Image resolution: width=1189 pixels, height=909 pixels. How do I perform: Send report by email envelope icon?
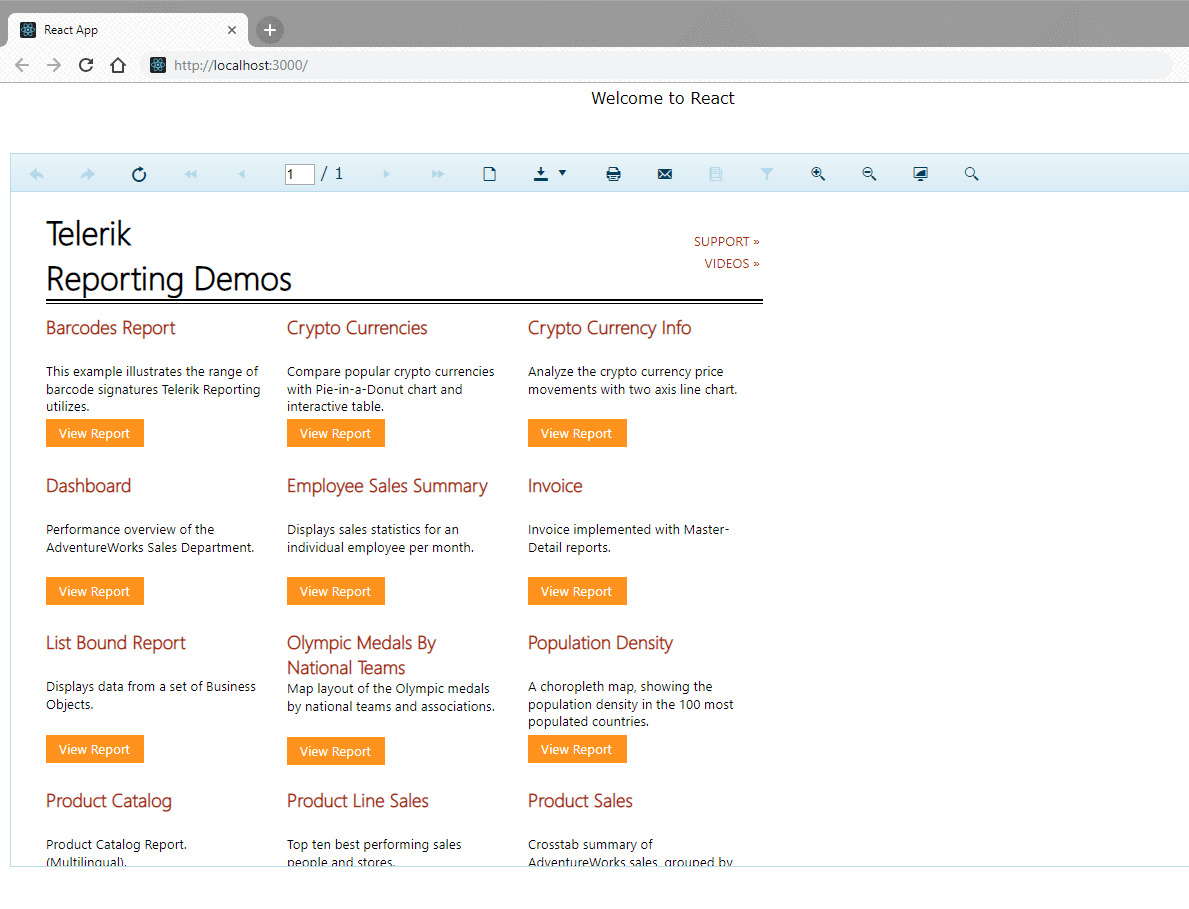click(x=665, y=174)
